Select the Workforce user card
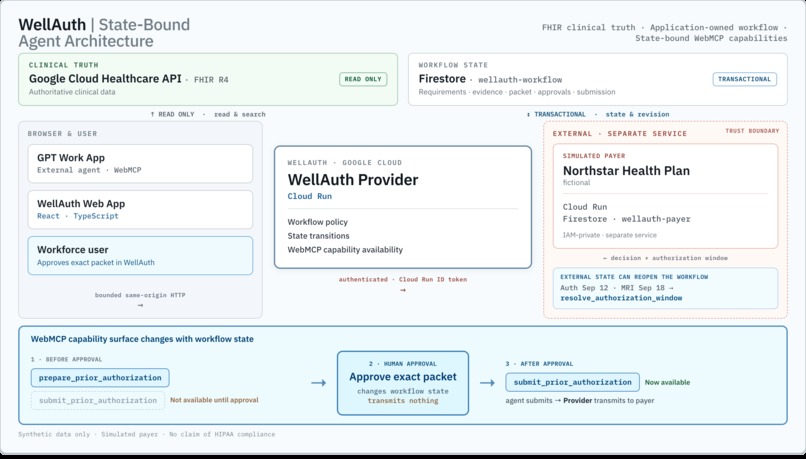This screenshot has width=806, height=459. coord(140,255)
